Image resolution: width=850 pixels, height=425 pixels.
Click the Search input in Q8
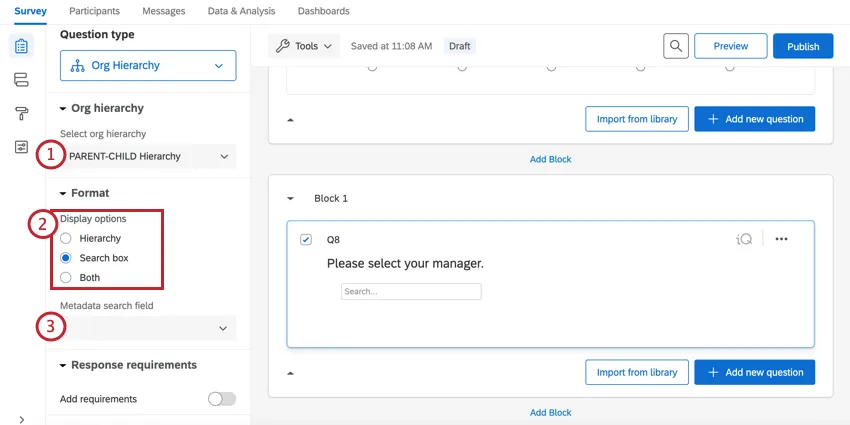click(x=411, y=292)
